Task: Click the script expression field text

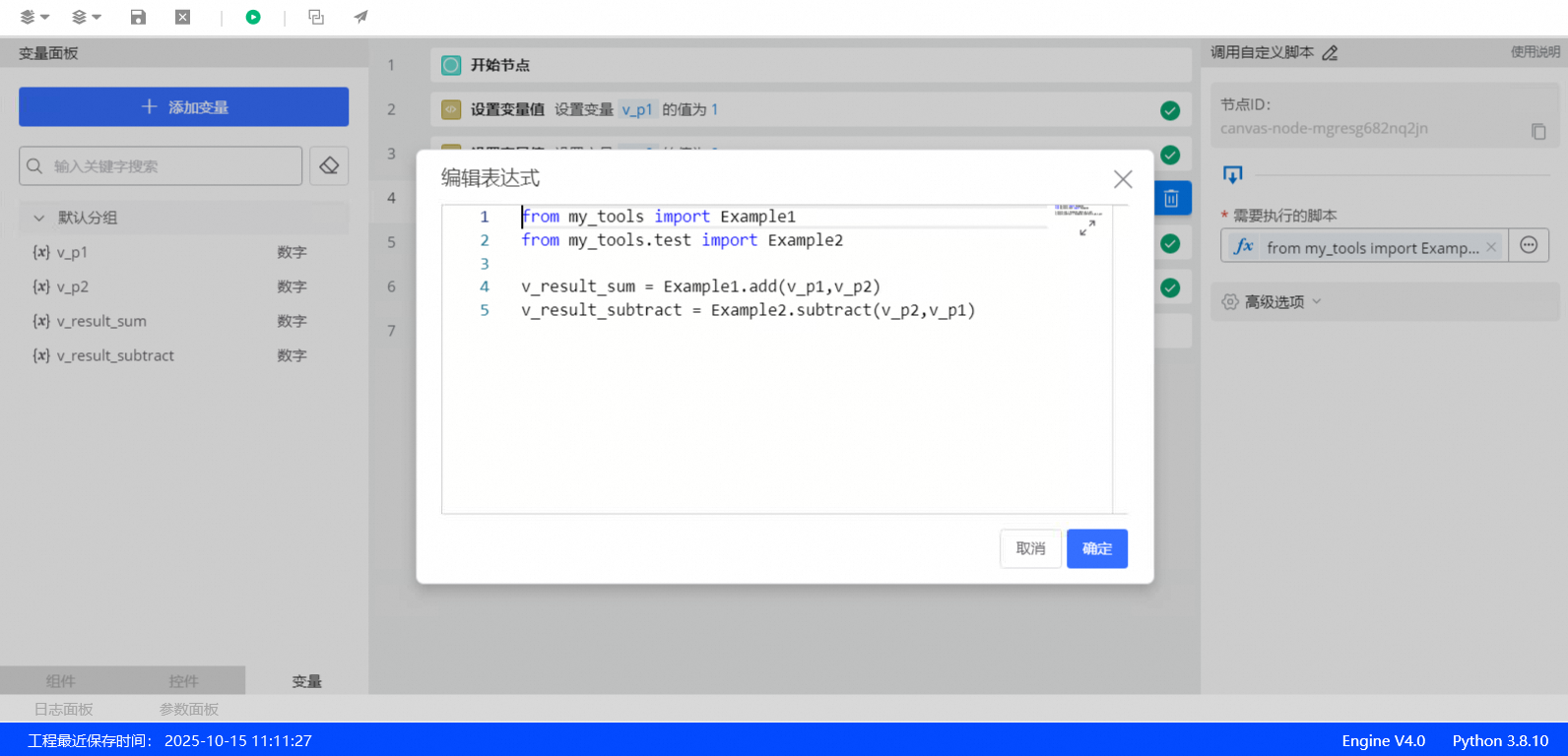Action: click(1373, 248)
